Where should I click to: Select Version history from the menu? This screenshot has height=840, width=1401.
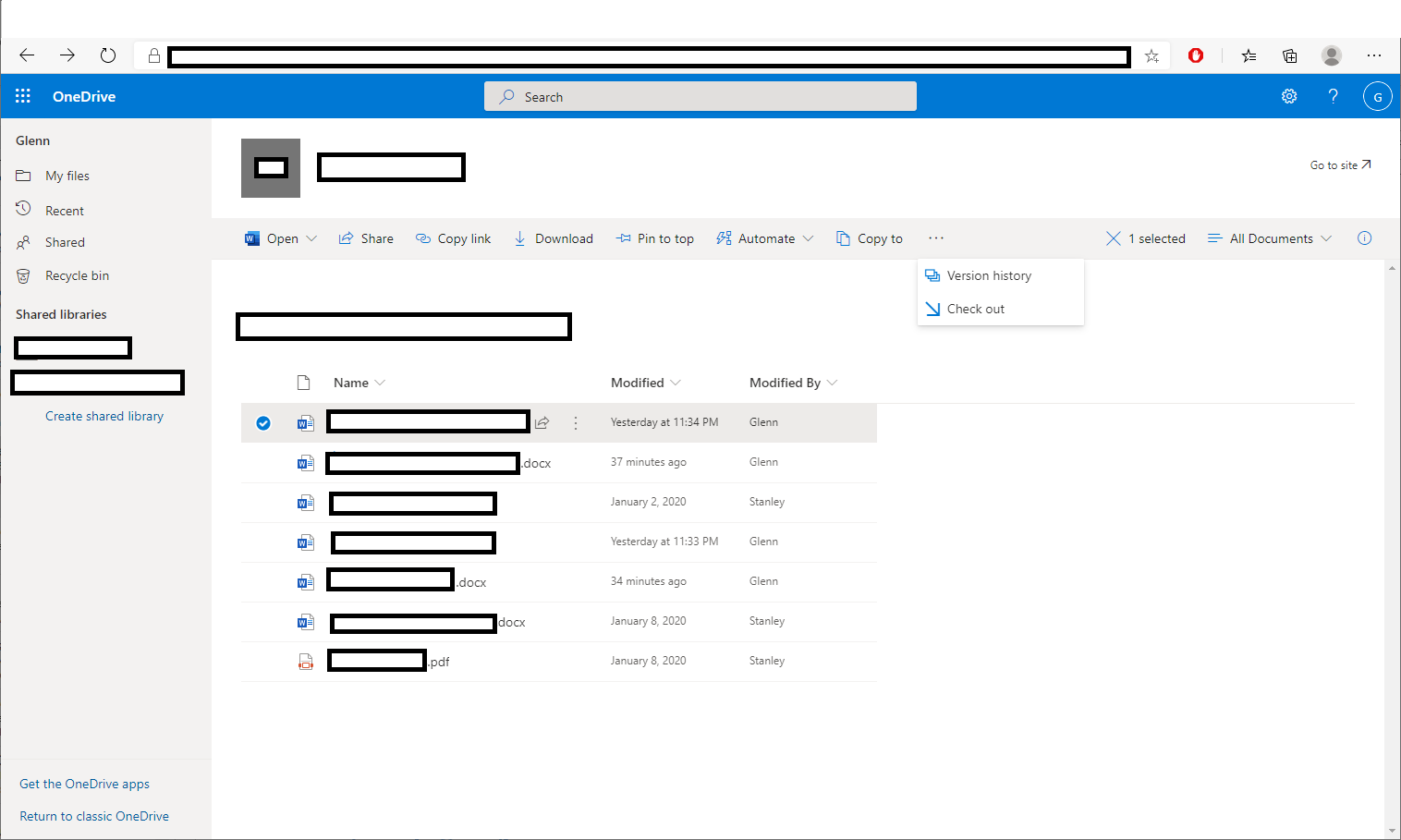coord(989,274)
